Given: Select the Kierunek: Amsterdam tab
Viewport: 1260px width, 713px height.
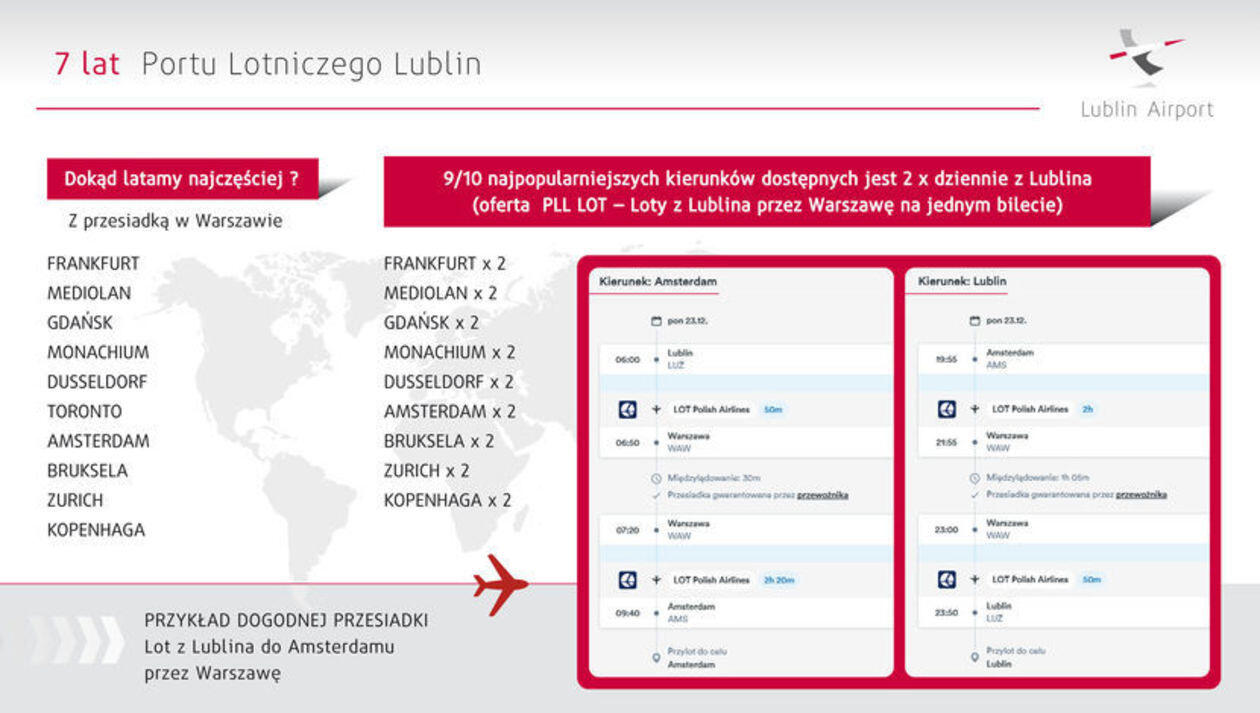Looking at the screenshot, I should point(658,282).
